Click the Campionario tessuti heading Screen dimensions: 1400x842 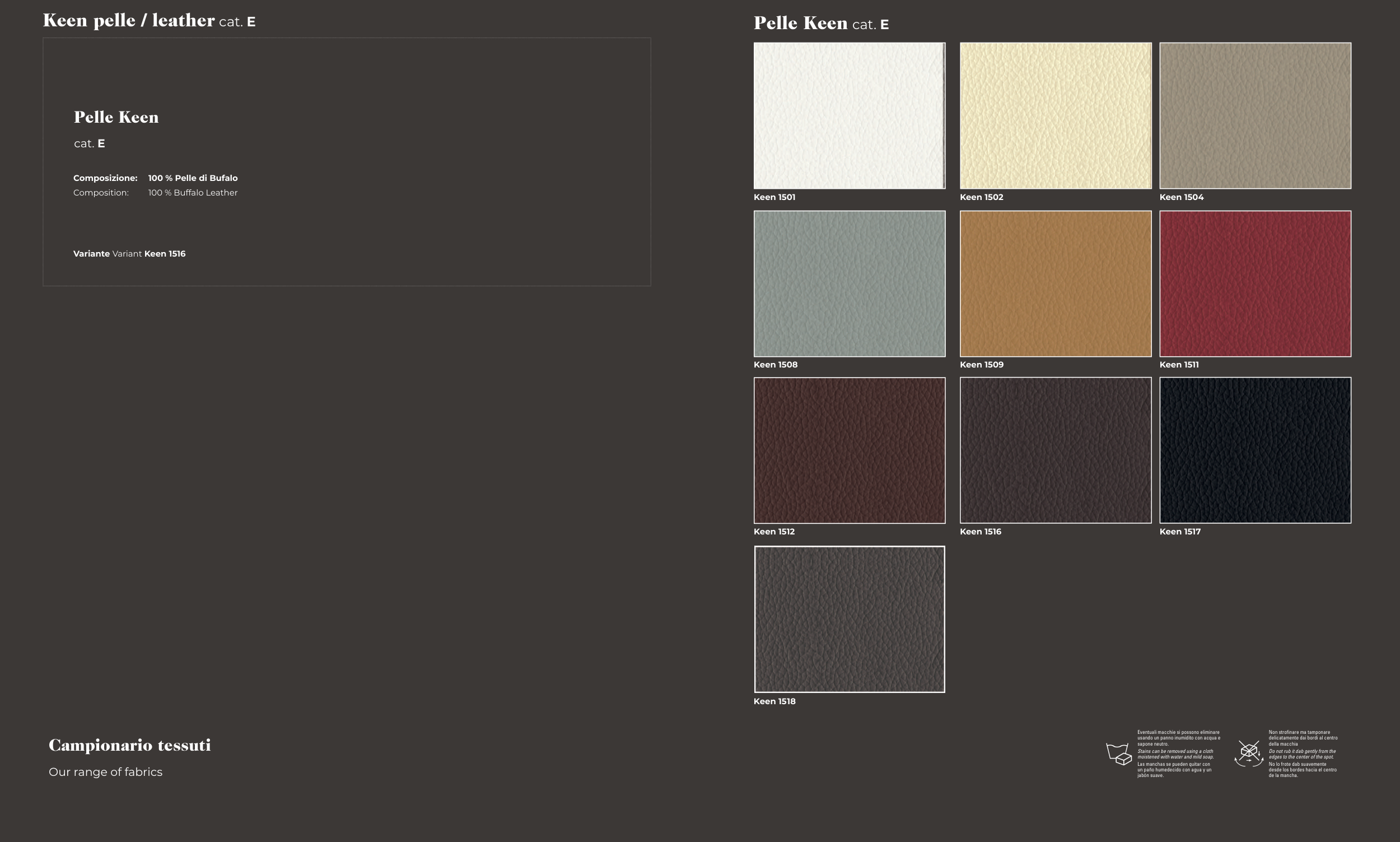tap(129, 746)
